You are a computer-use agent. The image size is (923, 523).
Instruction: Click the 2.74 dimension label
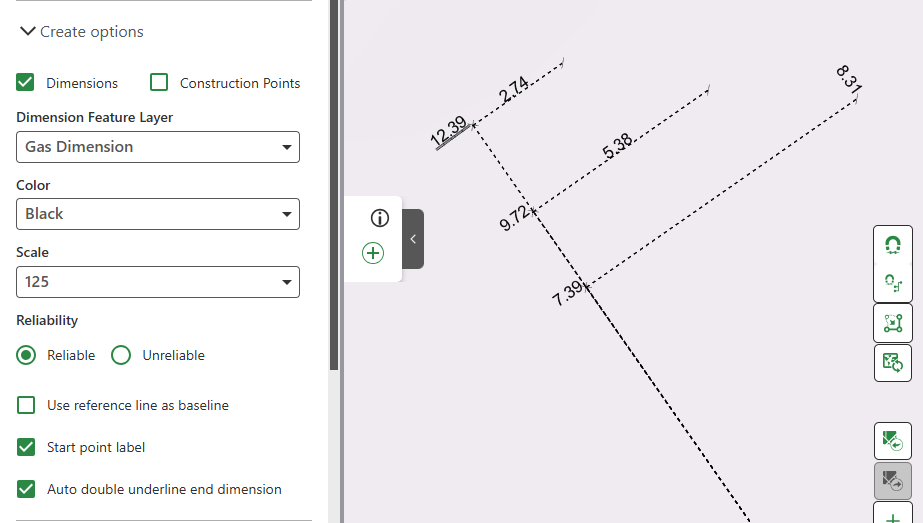(514, 90)
